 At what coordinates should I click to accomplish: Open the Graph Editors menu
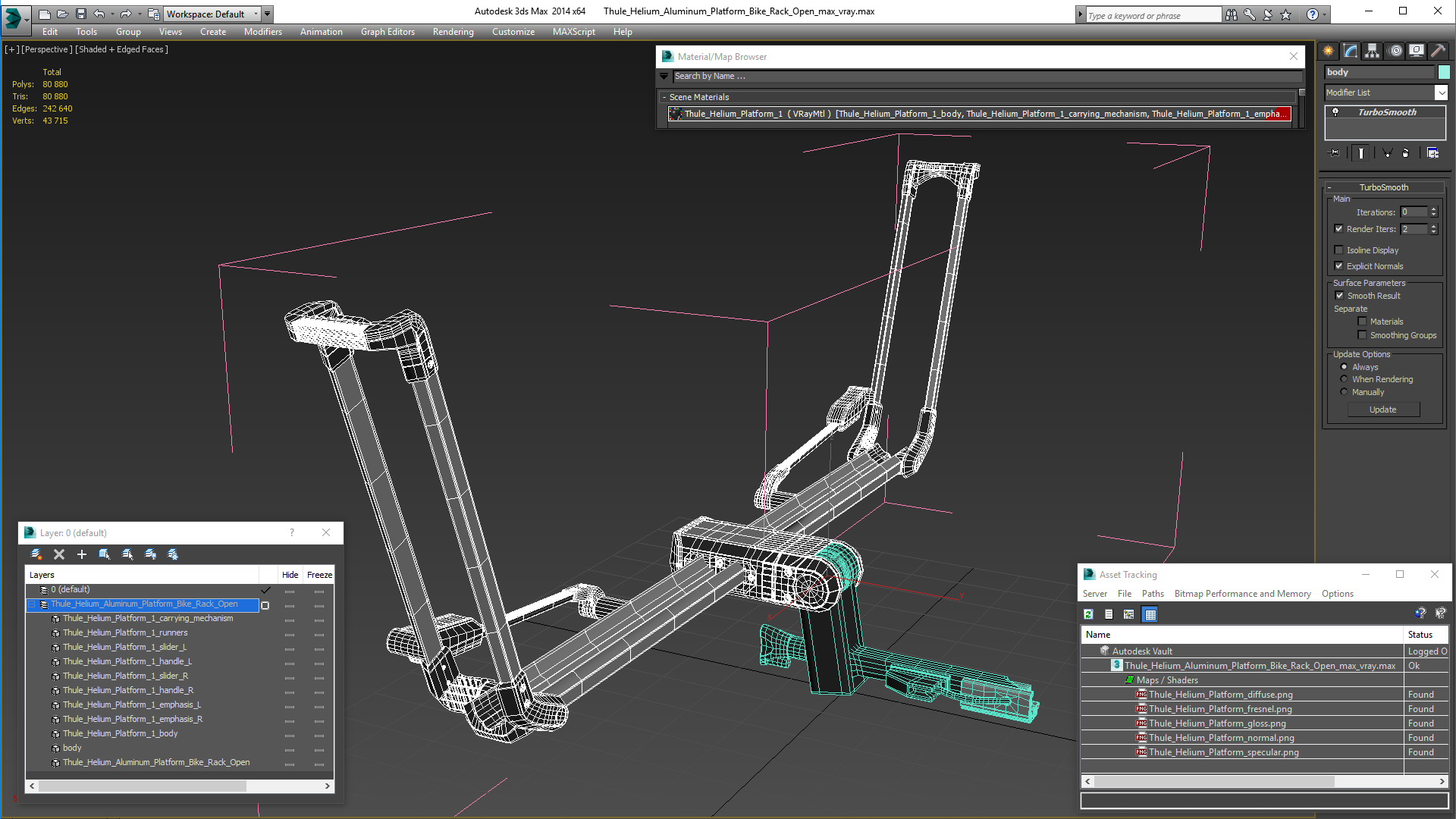388,32
